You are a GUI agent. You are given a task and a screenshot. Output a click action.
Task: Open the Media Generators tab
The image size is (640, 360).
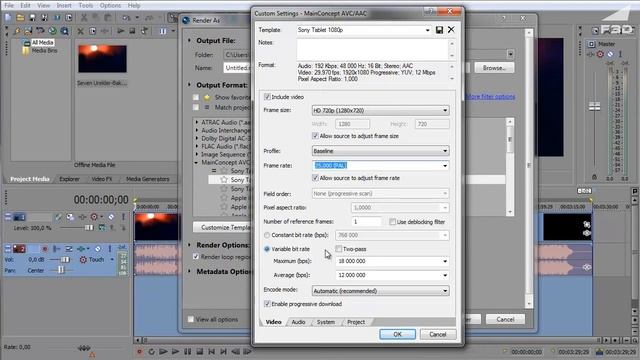click(147, 179)
